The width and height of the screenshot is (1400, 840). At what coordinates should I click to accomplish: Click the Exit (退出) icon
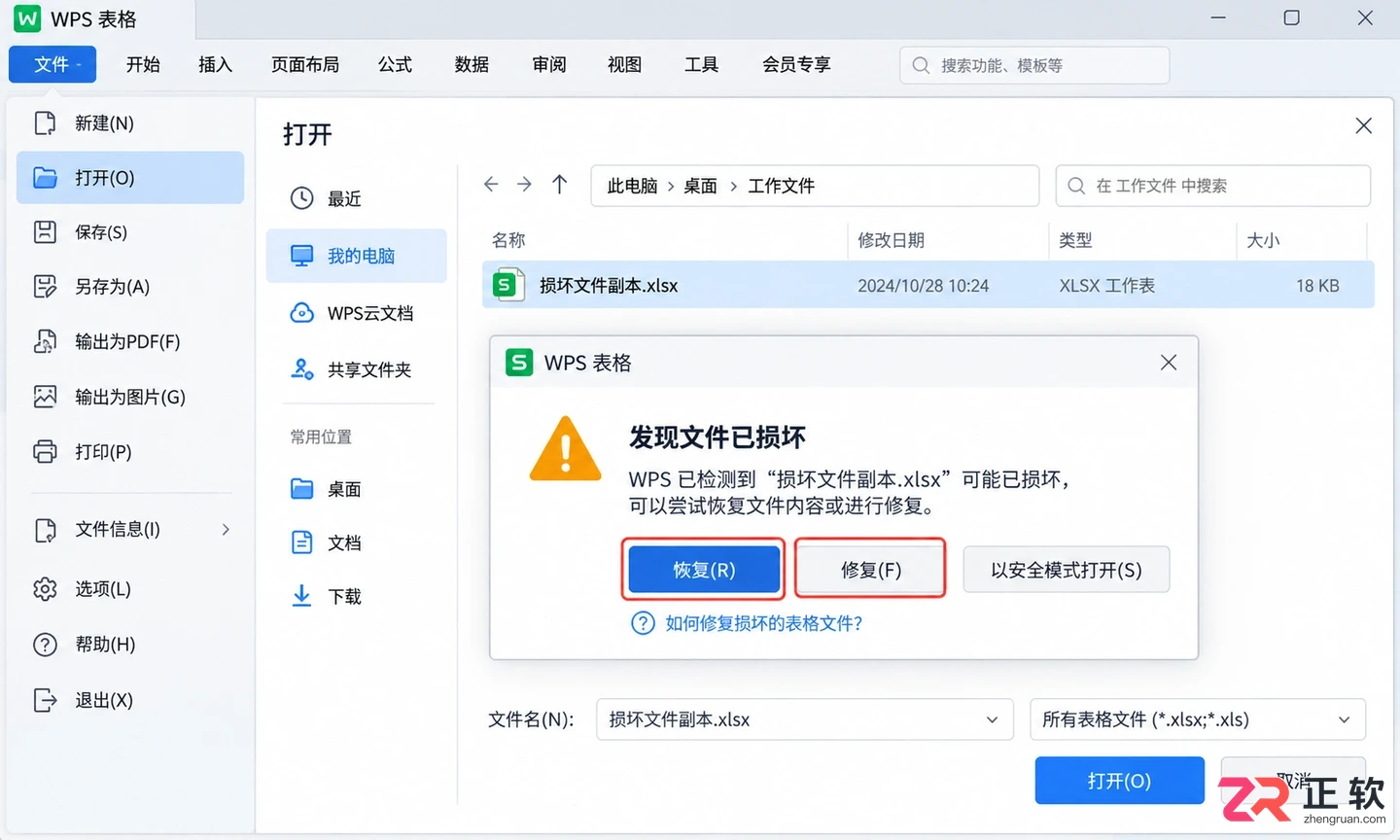click(x=45, y=700)
